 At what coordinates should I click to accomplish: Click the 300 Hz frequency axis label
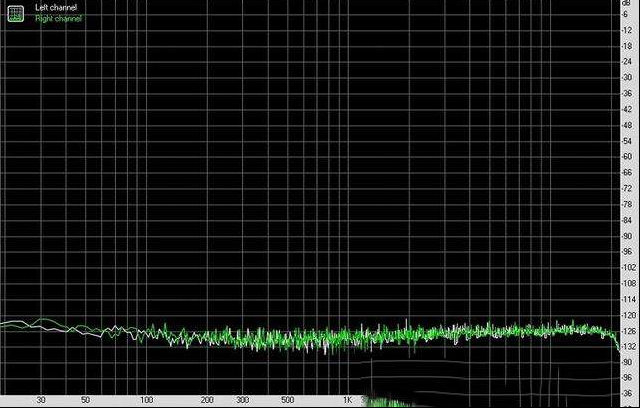[x=242, y=400]
